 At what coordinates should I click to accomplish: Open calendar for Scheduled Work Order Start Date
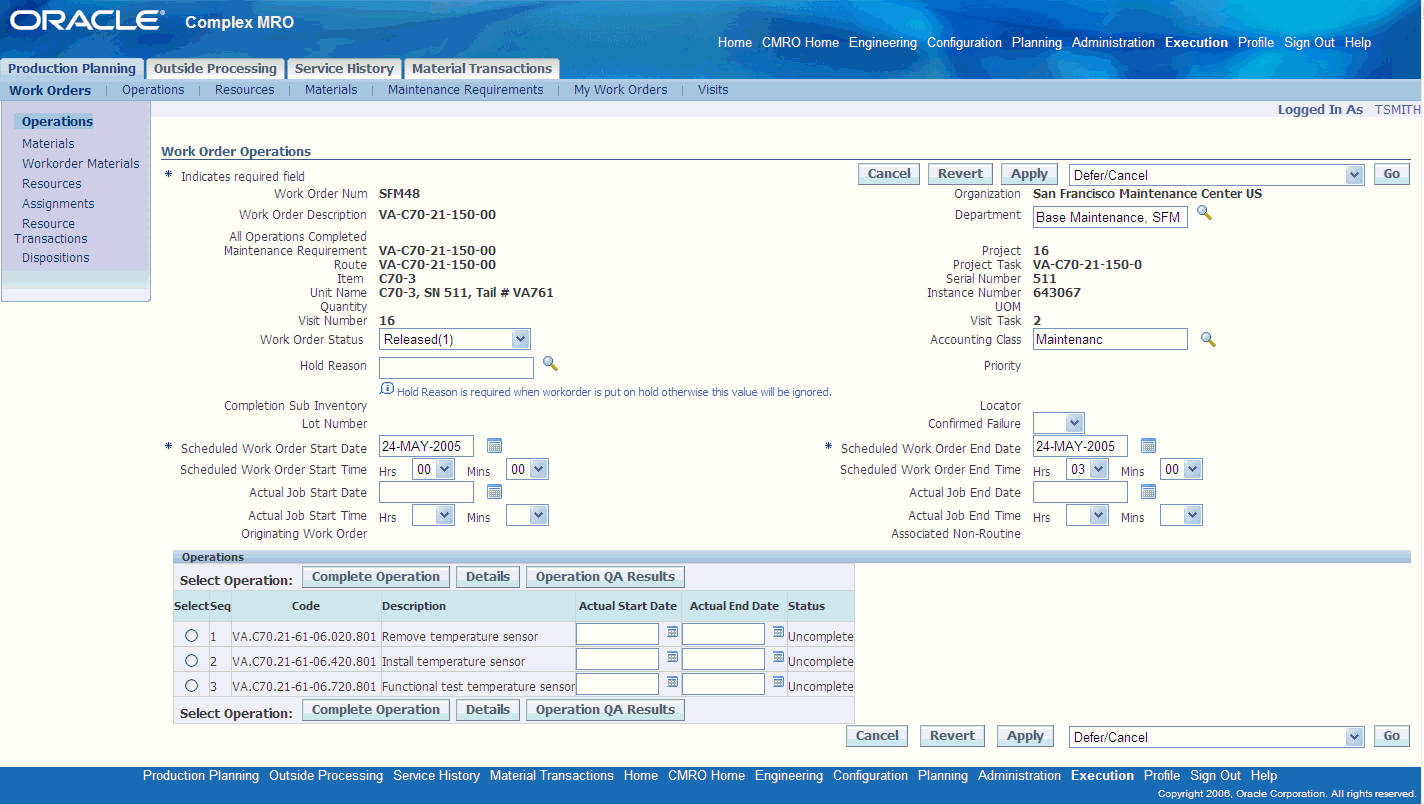494,446
